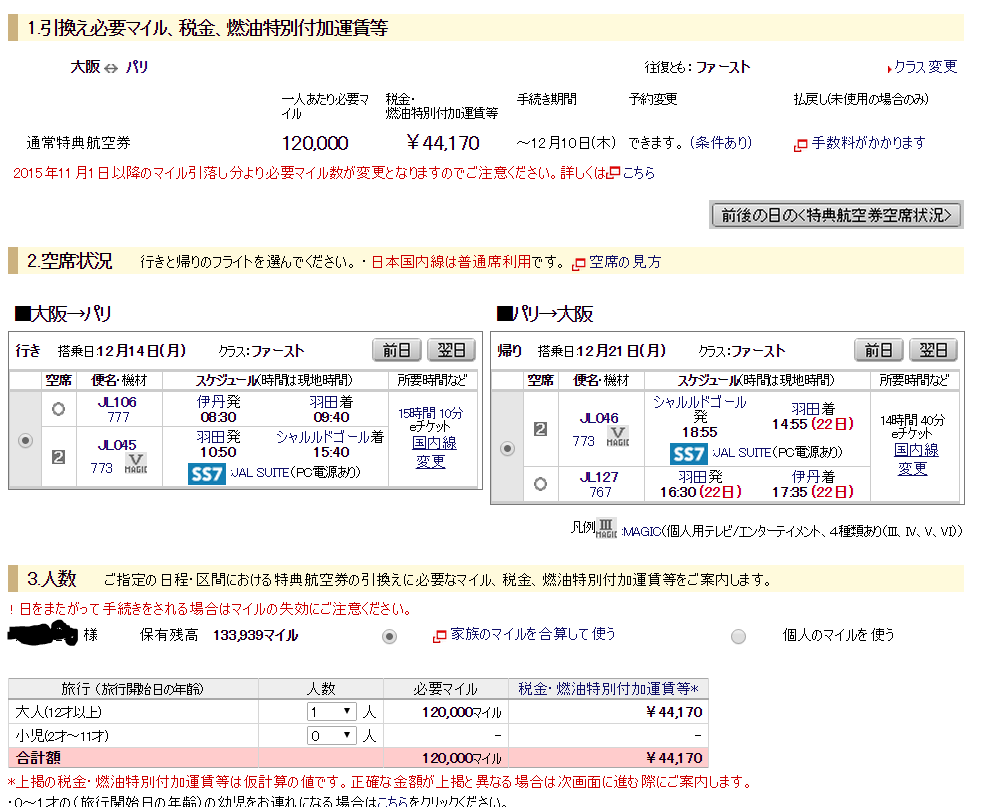Click the 15時間10分 duration text
This screenshot has width=986, height=807.
click(x=431, y=413)
